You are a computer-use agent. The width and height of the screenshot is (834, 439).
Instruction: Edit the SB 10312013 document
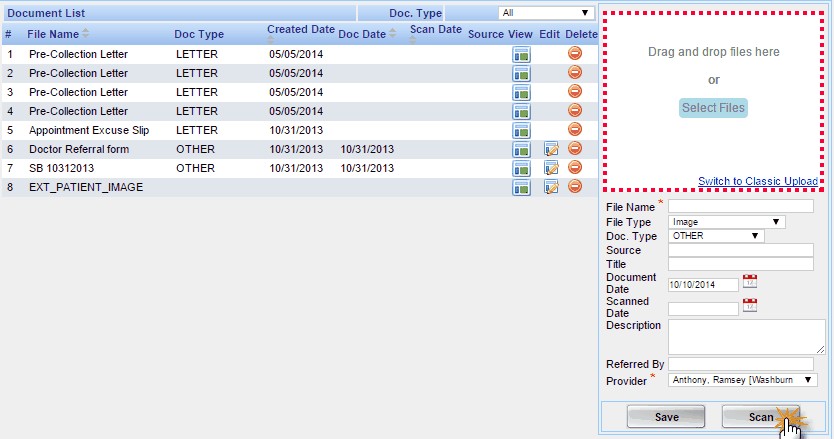(550, 168)
